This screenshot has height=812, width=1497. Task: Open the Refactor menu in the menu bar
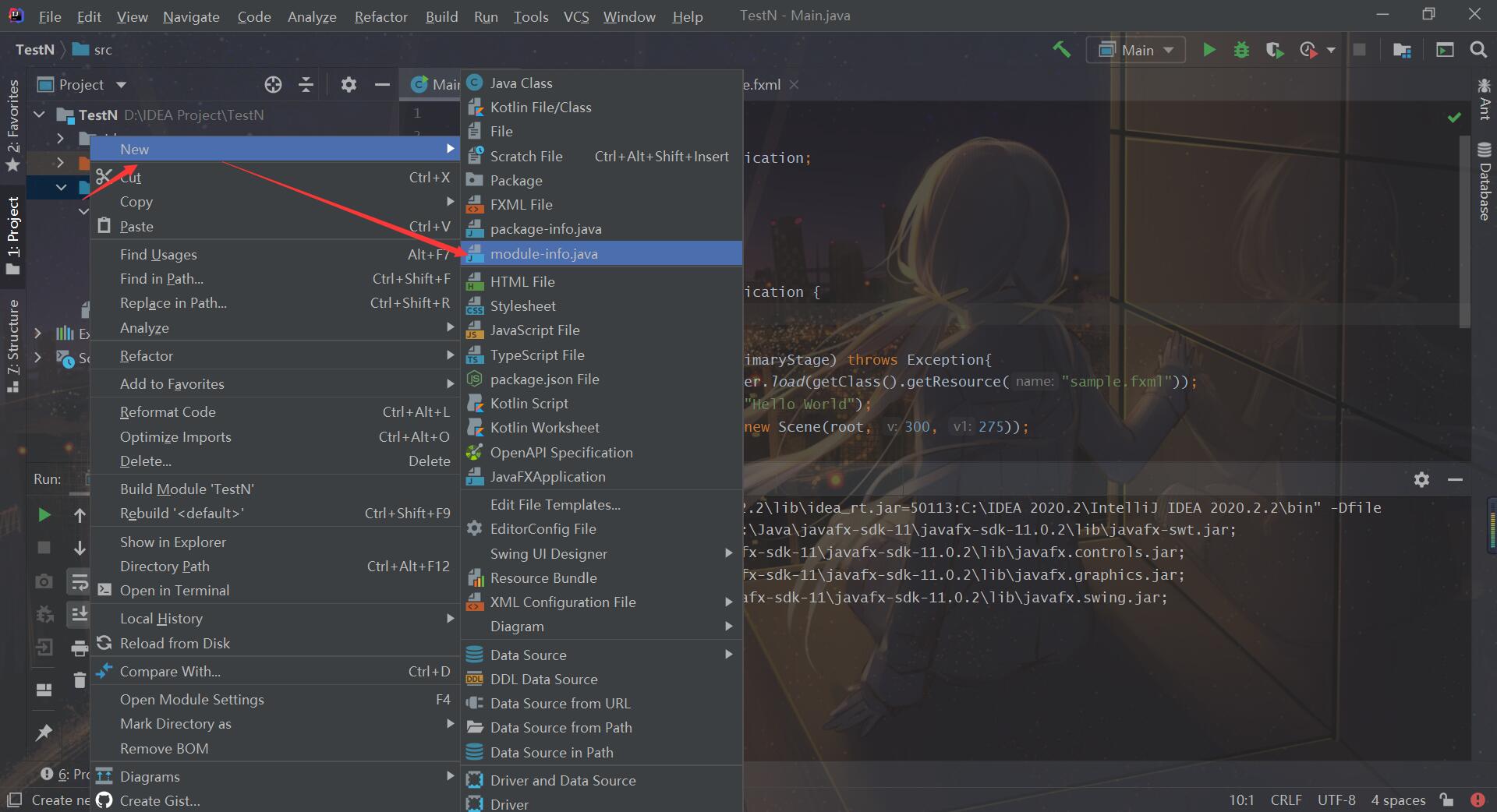click(x=380, y=16)
